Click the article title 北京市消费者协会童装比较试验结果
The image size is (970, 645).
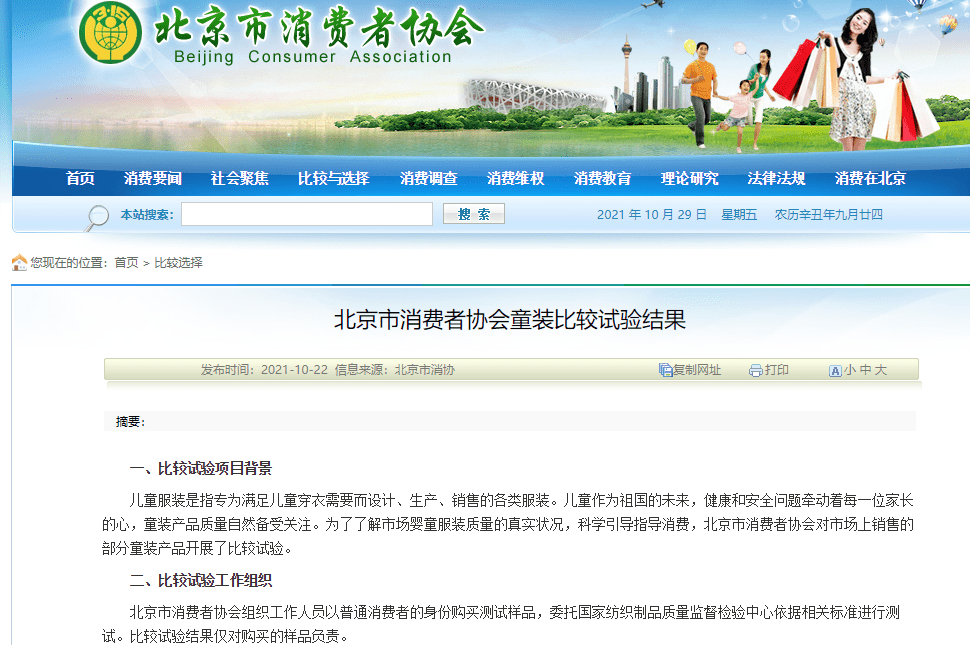(x=510, y=320)
